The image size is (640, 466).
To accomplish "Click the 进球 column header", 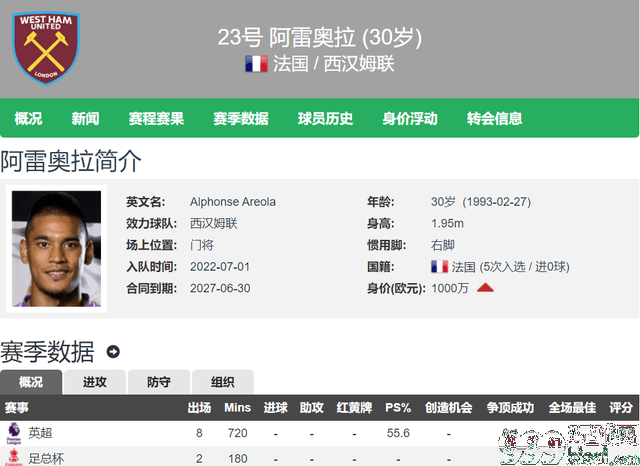I will [276, 408].
